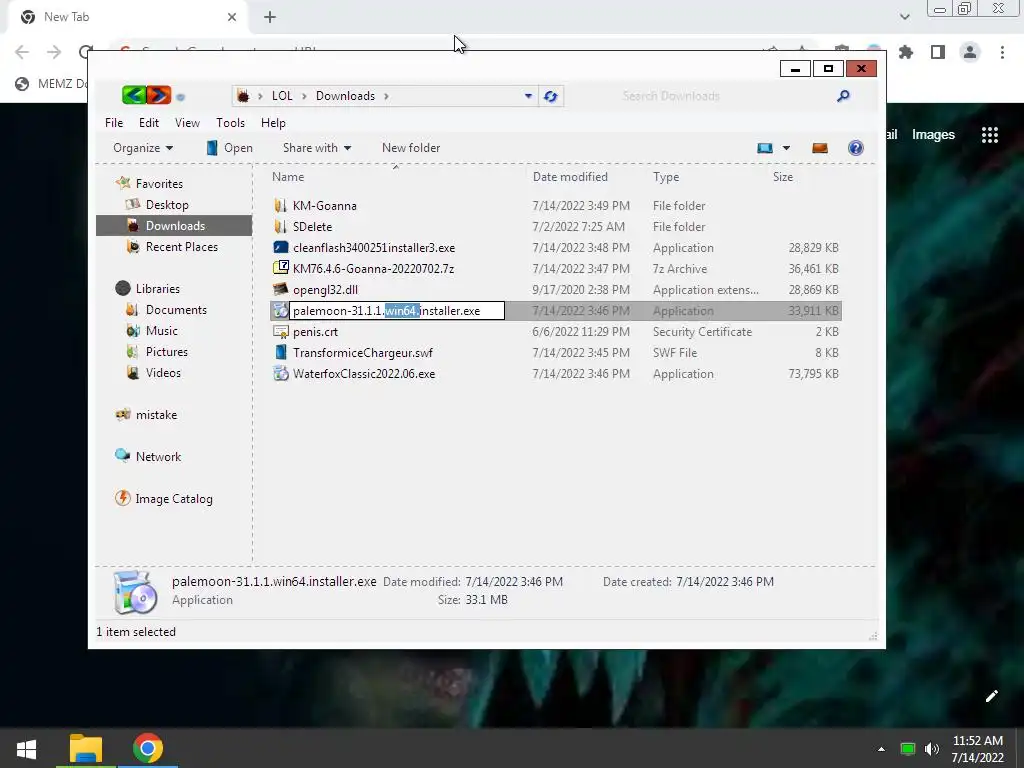Open the Pictures library
This screenshot has height=768, width=1024.
pos(167,351)
